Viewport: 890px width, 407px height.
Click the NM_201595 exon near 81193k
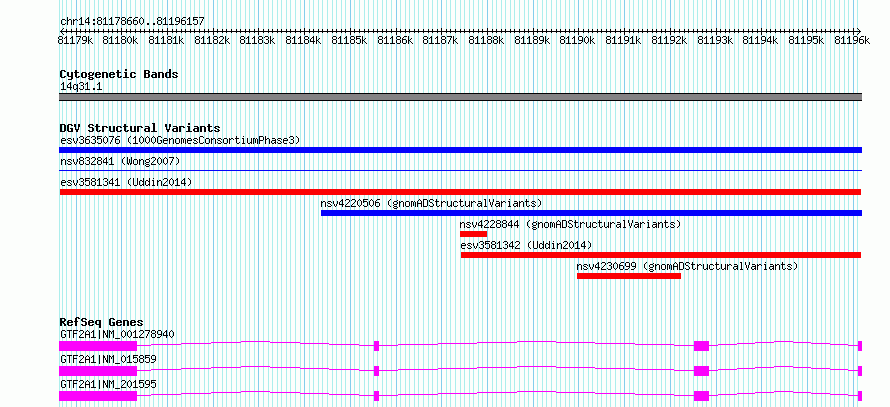pyautogui.click(x=702, y=396)
